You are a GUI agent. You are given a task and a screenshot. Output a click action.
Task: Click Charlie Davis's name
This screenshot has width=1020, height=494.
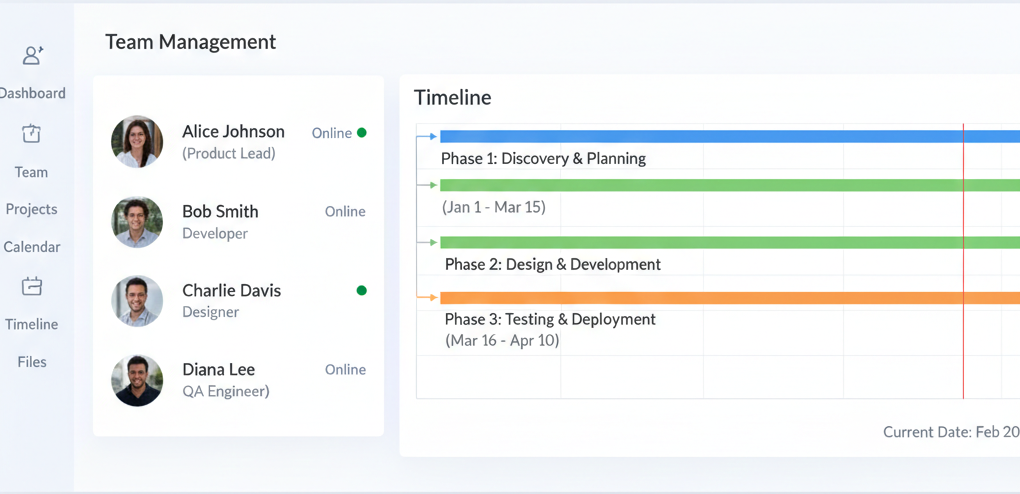(232, 290)
